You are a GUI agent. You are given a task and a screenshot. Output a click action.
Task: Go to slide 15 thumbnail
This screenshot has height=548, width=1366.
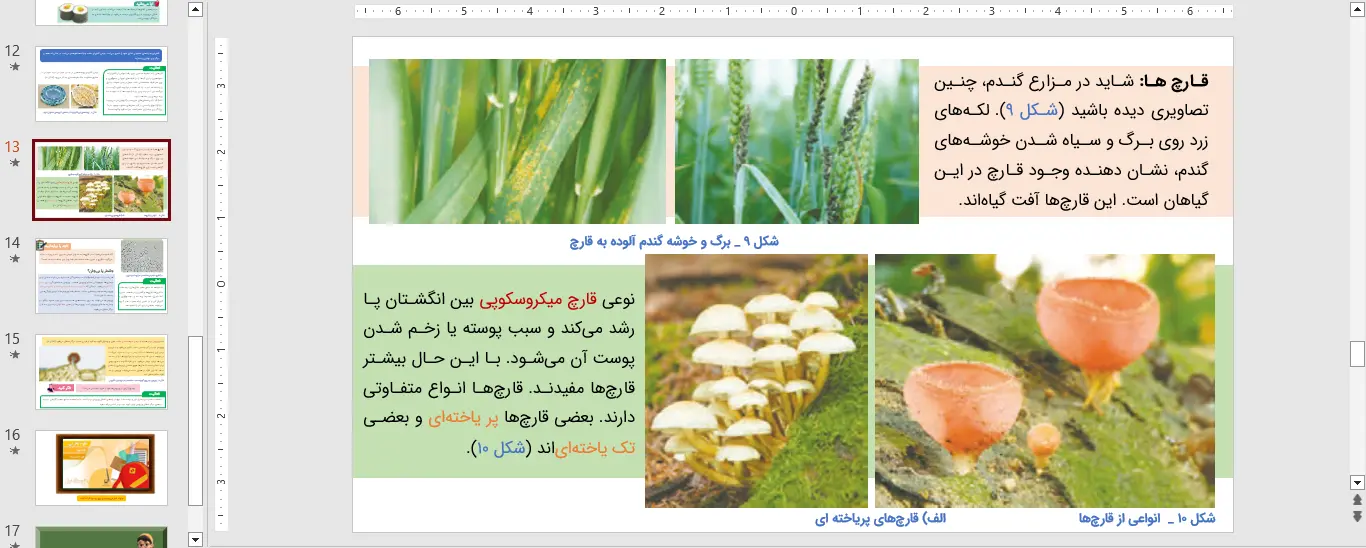102,372
